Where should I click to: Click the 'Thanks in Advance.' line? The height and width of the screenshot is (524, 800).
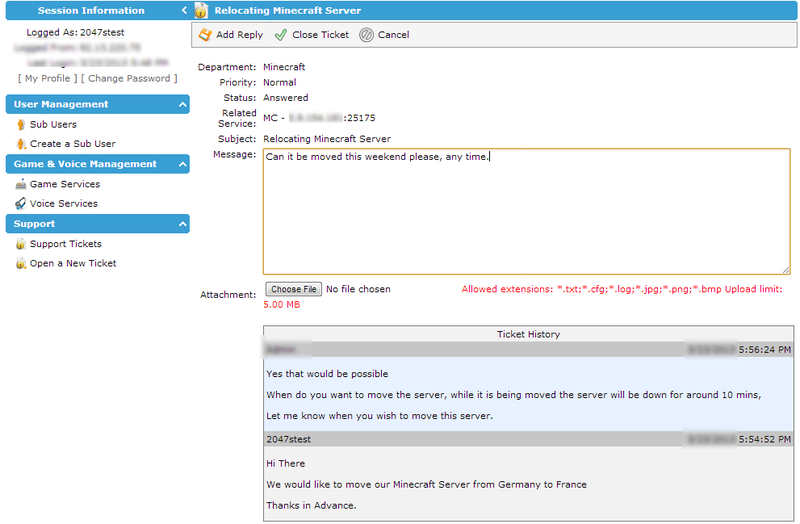click(x=311, y=506)
